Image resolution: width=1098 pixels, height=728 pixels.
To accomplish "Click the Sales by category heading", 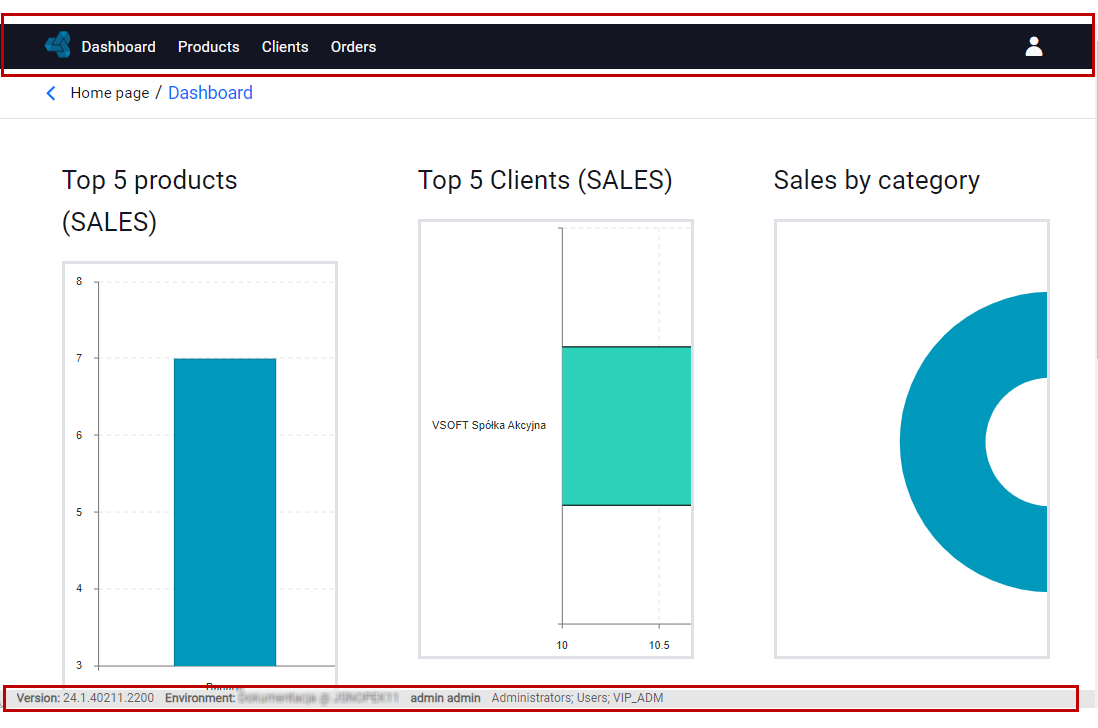I will click(877, 180).
